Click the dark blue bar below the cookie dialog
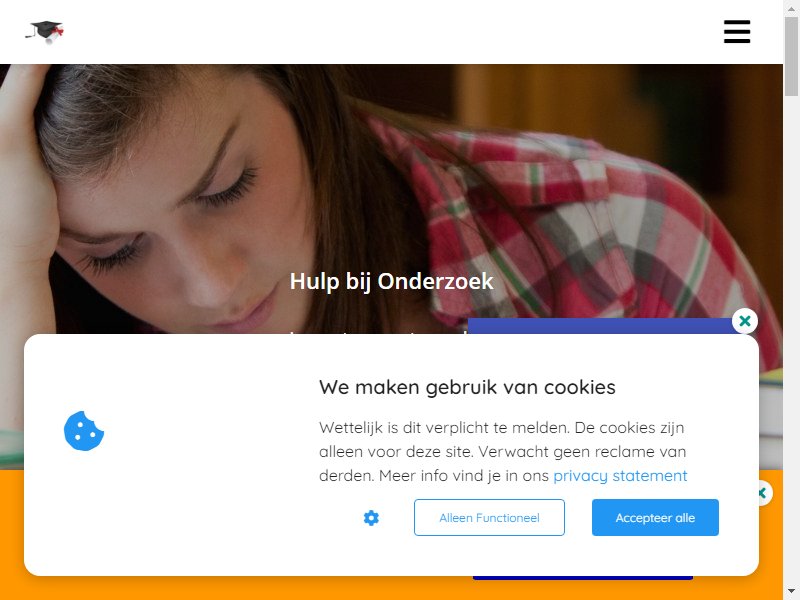Screen dimensions: 800x600 583,578
